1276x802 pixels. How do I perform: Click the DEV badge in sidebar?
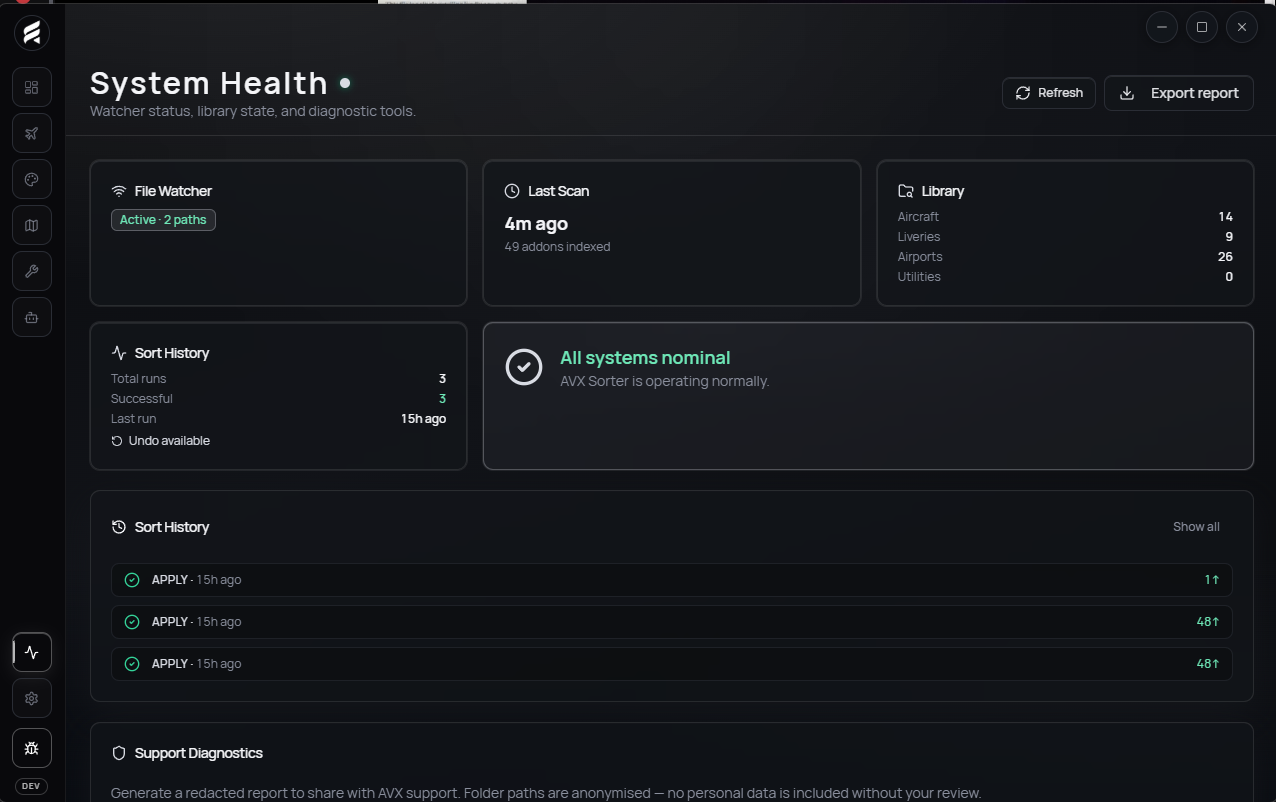pos(31,786)
